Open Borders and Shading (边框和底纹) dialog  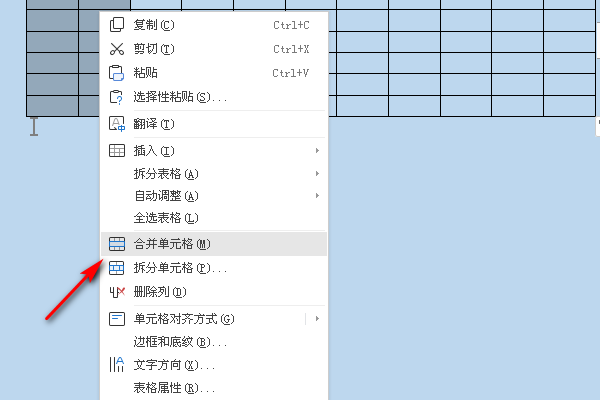pos(173,342)
